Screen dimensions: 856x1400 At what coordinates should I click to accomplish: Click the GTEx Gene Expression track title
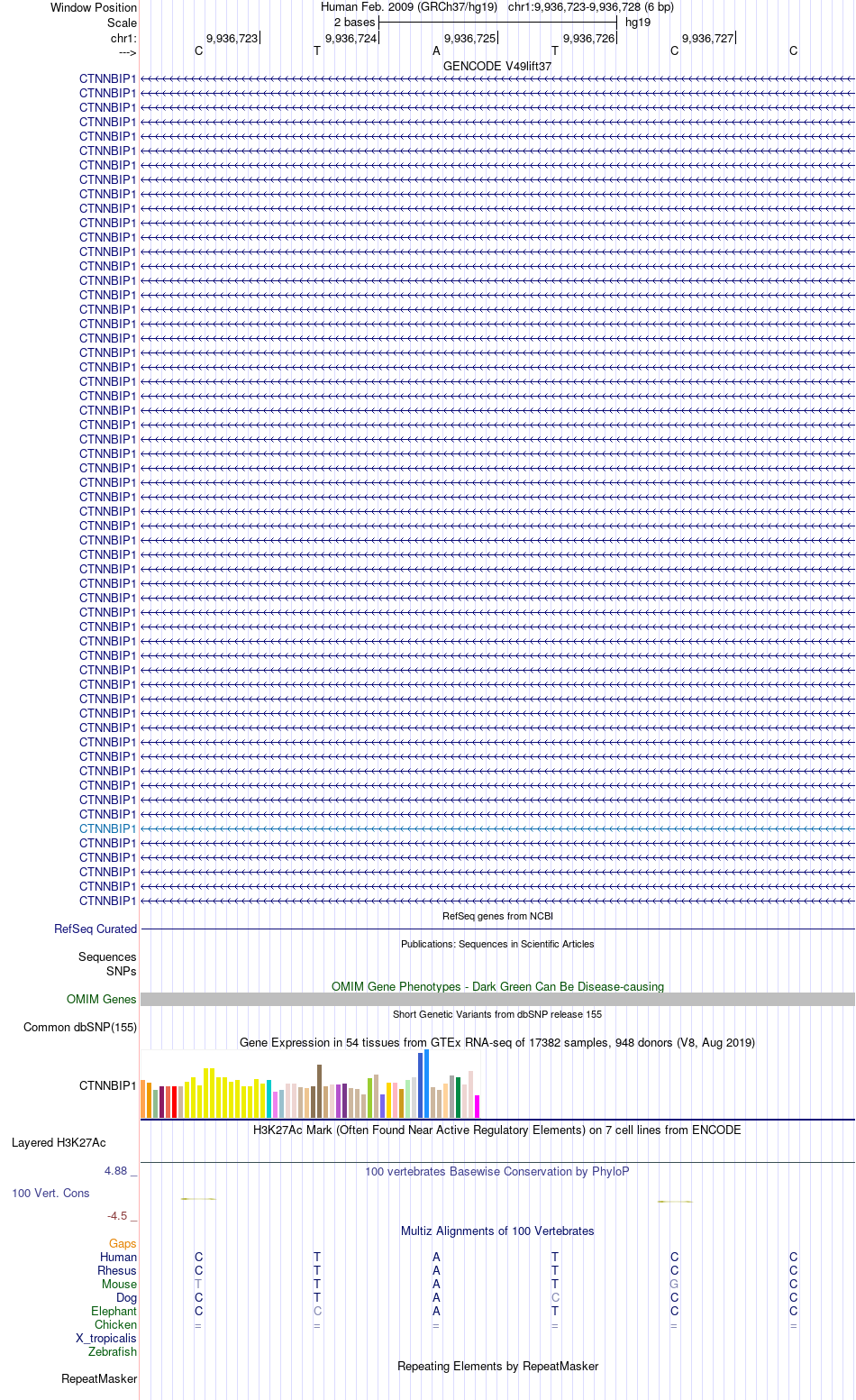[x=497, y=1042]
